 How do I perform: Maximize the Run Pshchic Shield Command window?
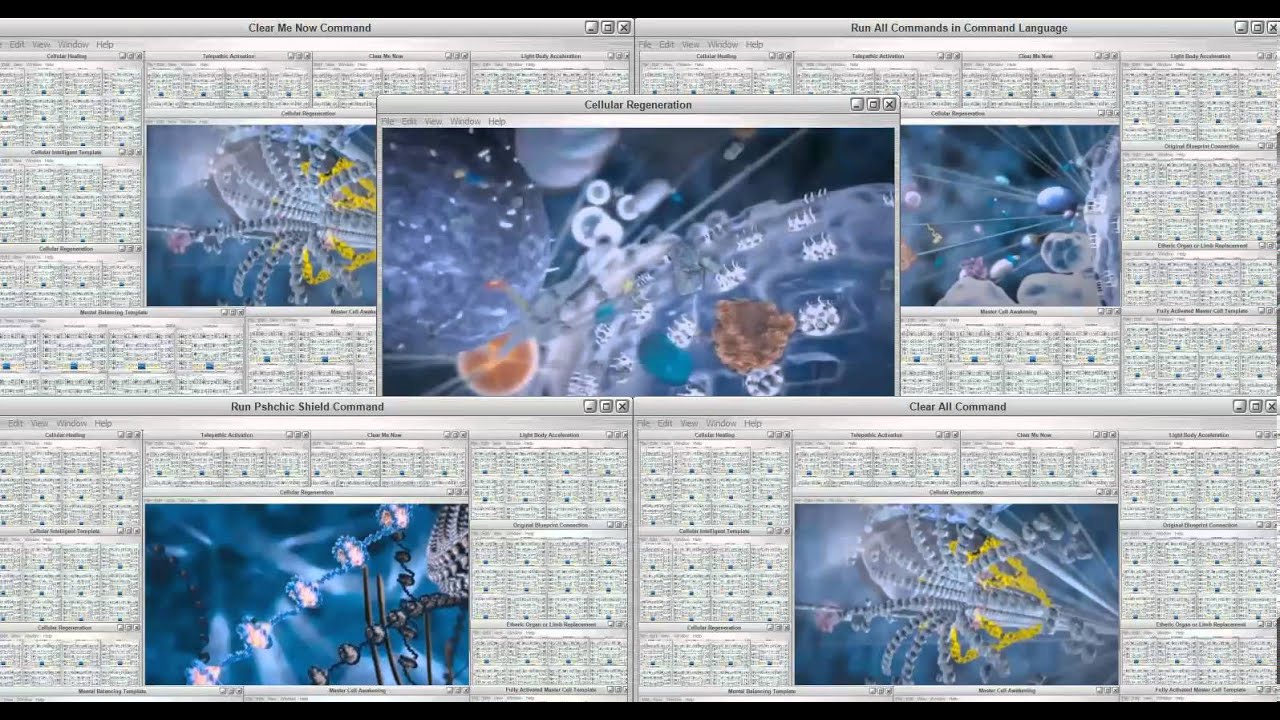click(x=606, y=406)
